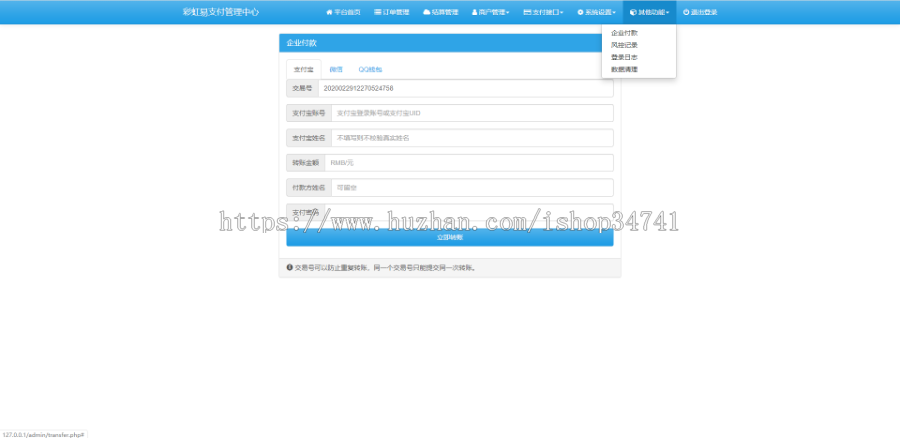
Task: Go to 平台首页 via the home icon link
Action: click(343, 12)
